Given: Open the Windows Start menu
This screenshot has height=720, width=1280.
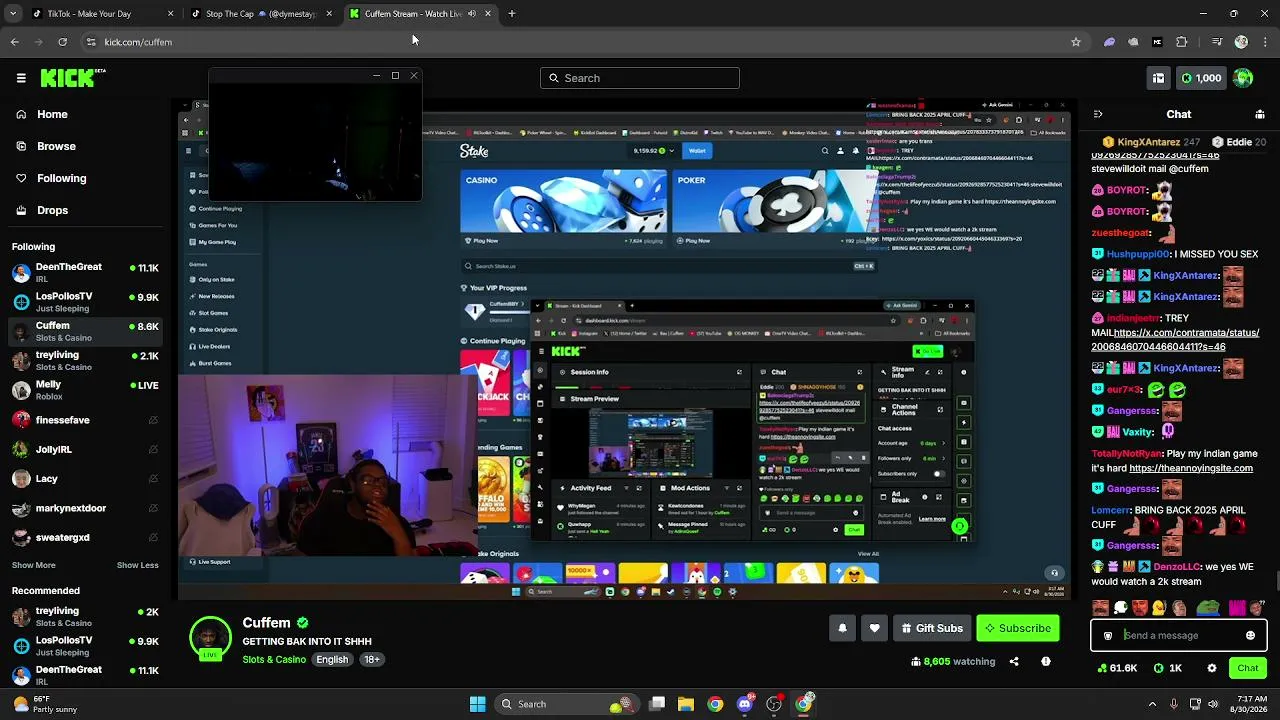Looking at the screenshot, I should (x=477, y=704).
